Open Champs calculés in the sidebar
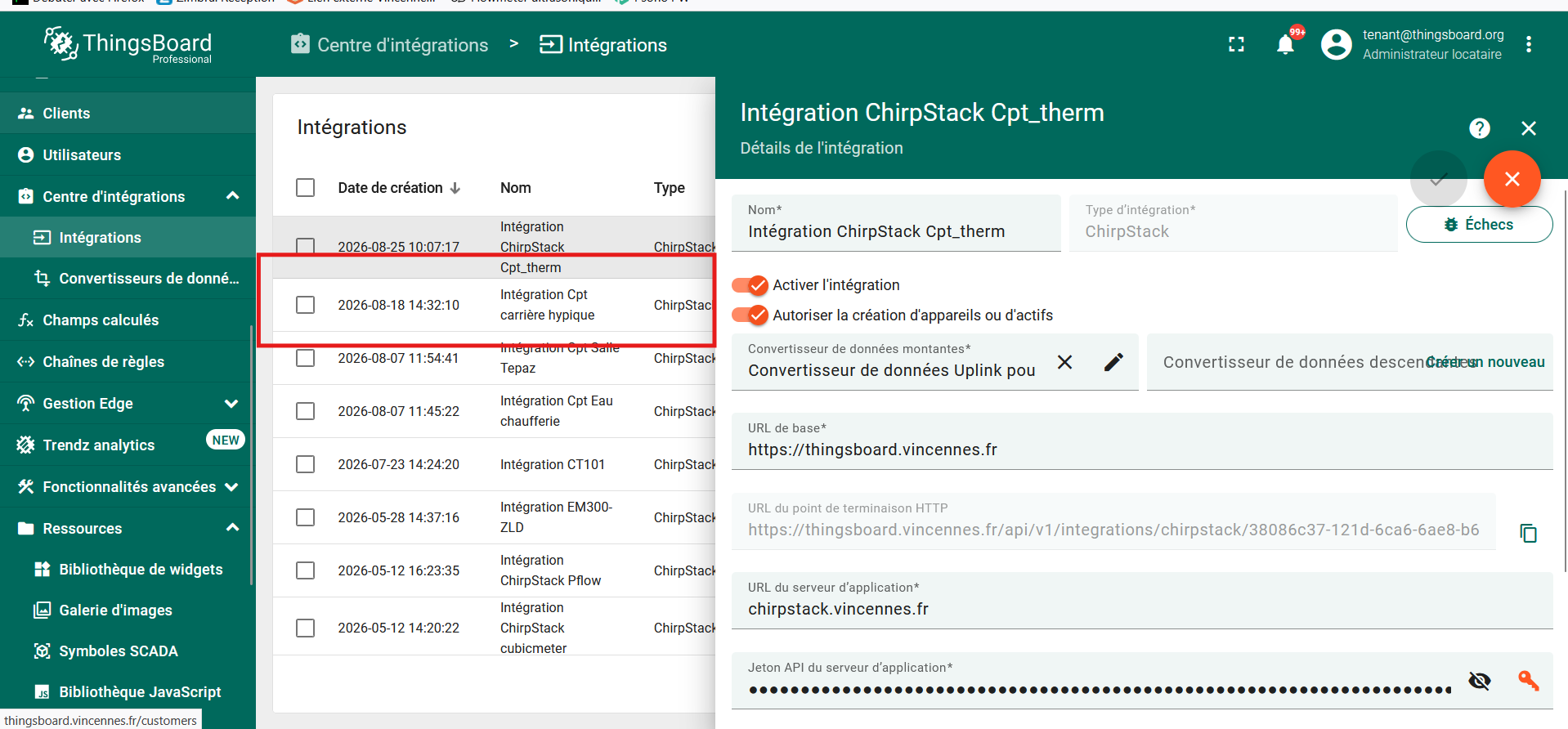 [x=128, y=320]
